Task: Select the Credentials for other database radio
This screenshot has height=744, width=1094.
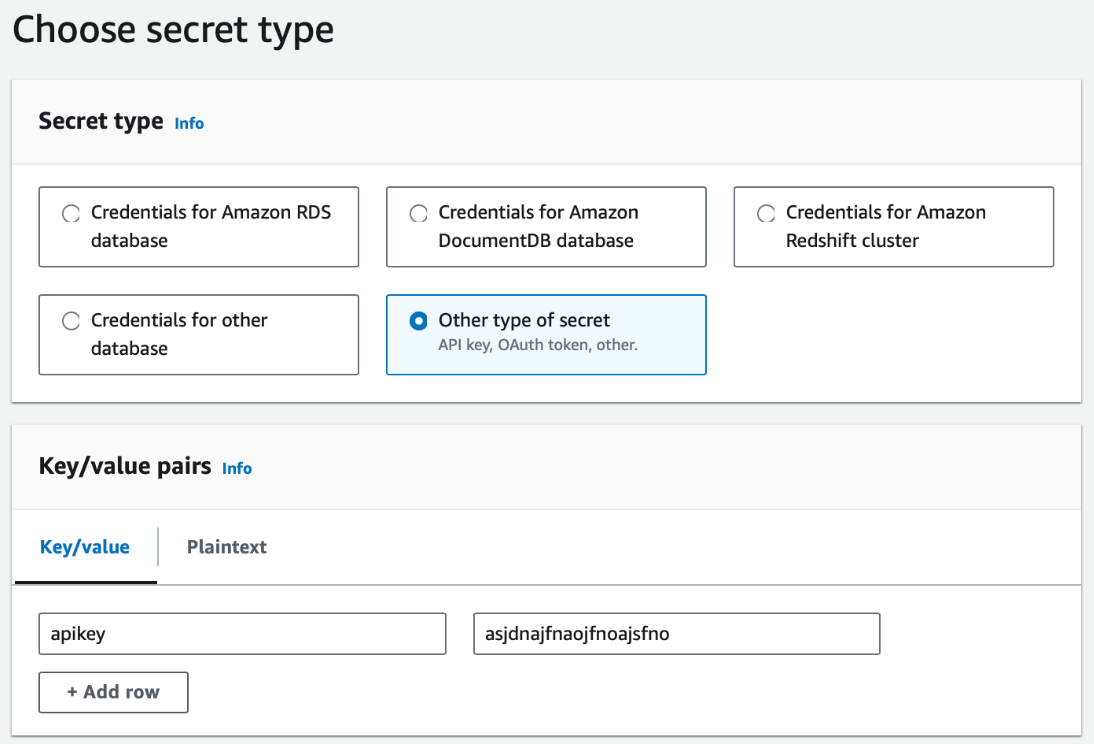Action: (70, 321)
